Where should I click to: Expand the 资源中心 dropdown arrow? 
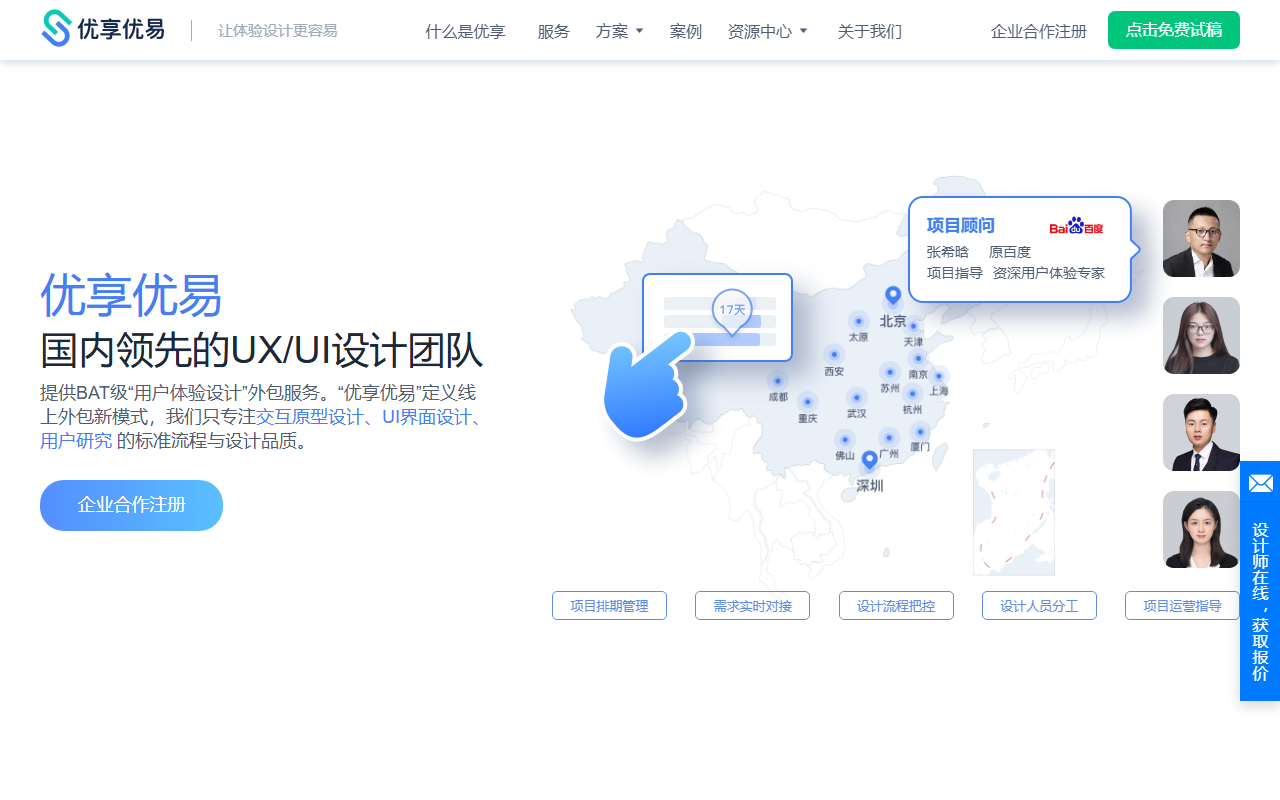pos(803,31)
